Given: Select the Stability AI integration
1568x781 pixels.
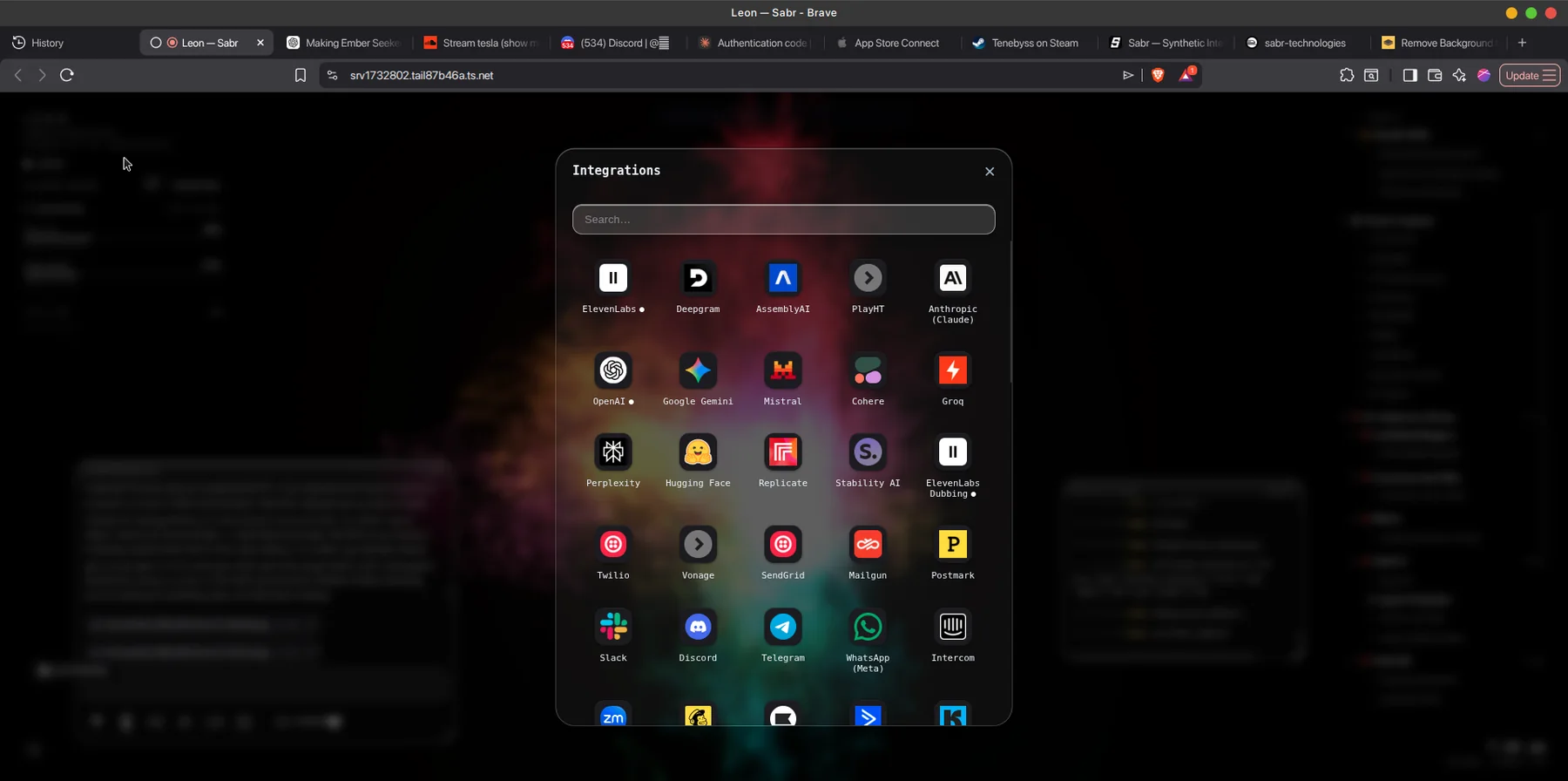Looking at the screenshot, I should click(x=868, y=452).
